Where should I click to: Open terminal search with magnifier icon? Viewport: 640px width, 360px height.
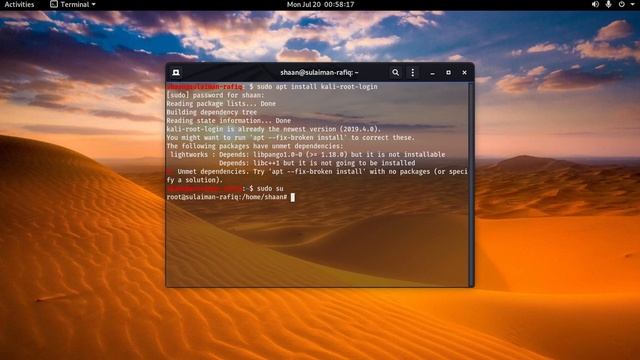coord(396,73)
